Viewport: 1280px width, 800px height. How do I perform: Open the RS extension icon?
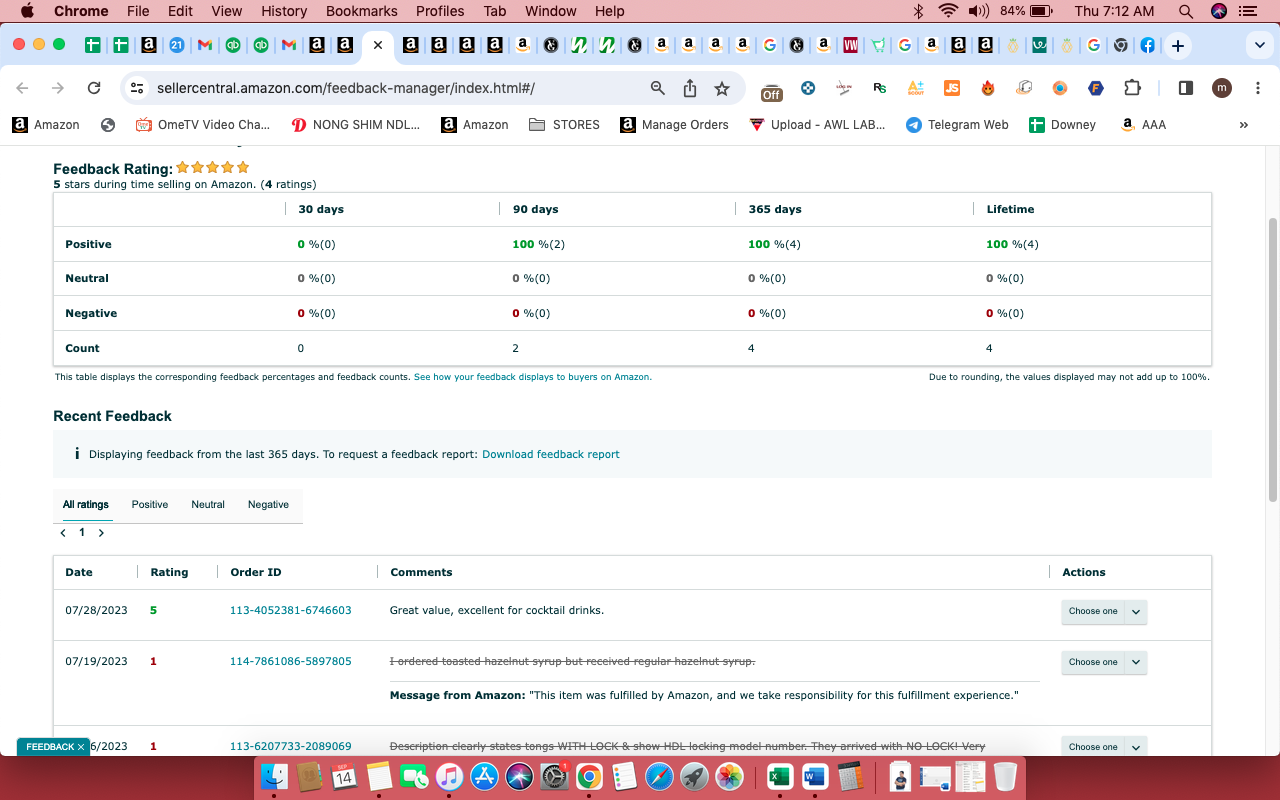(x=879, y=88)
